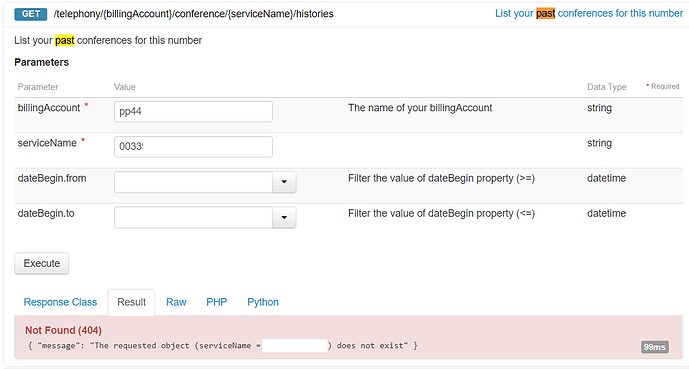
Task: Click the billingAccount parameter label
Action: [x=49, y=108]
